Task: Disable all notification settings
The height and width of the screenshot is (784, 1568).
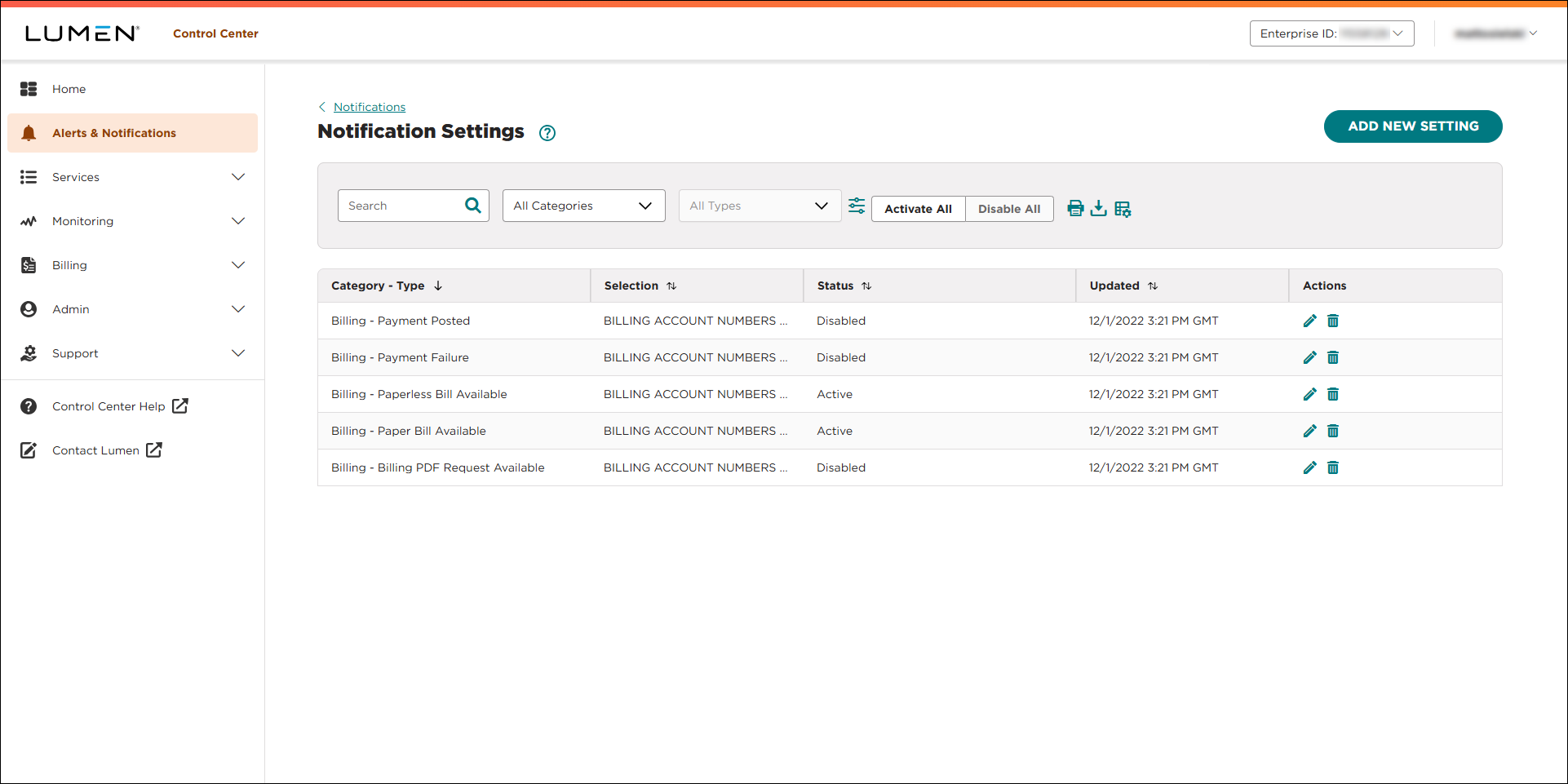Action: [1008, 208]
